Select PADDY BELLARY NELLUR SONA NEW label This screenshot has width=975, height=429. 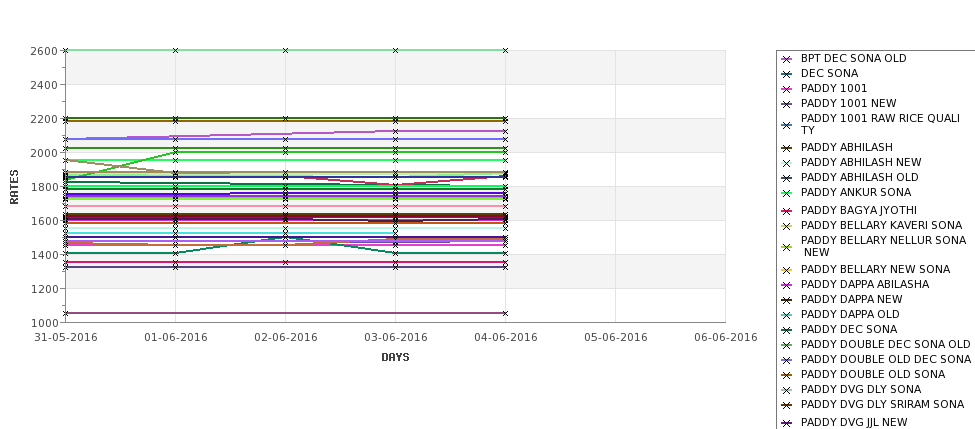883,246
